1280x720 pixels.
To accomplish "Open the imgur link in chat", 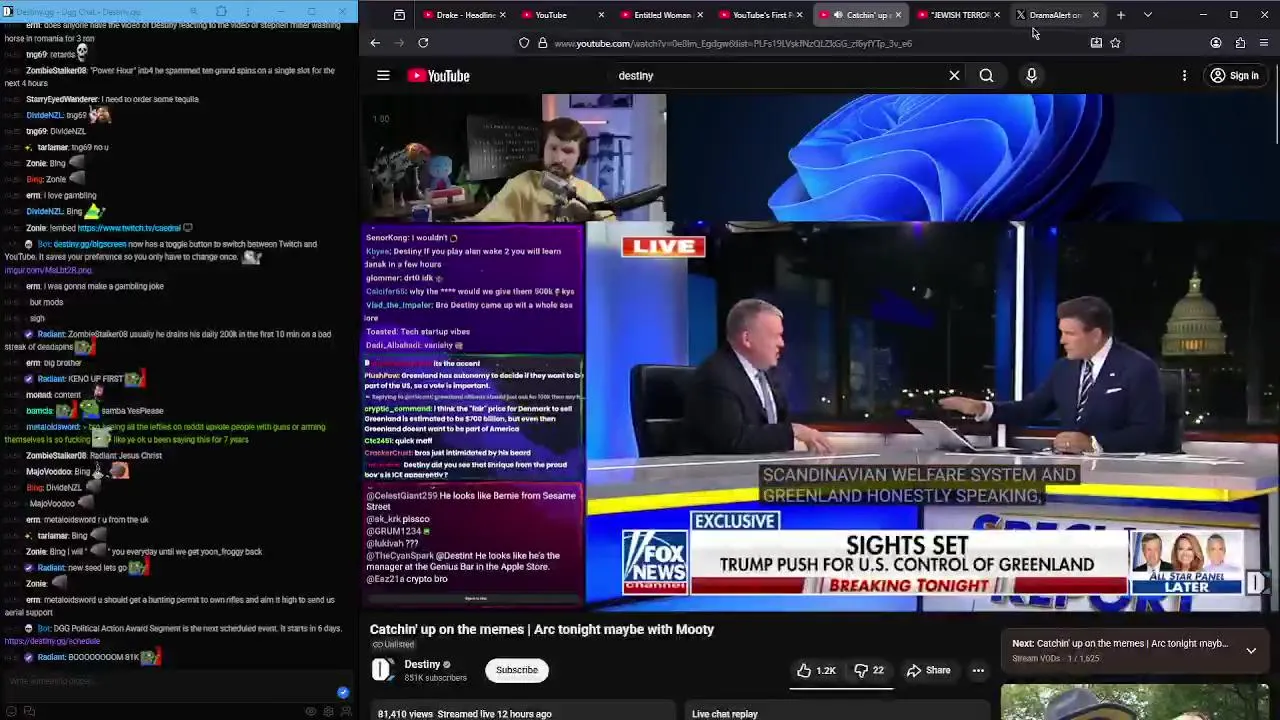I will tap(48, 270).
